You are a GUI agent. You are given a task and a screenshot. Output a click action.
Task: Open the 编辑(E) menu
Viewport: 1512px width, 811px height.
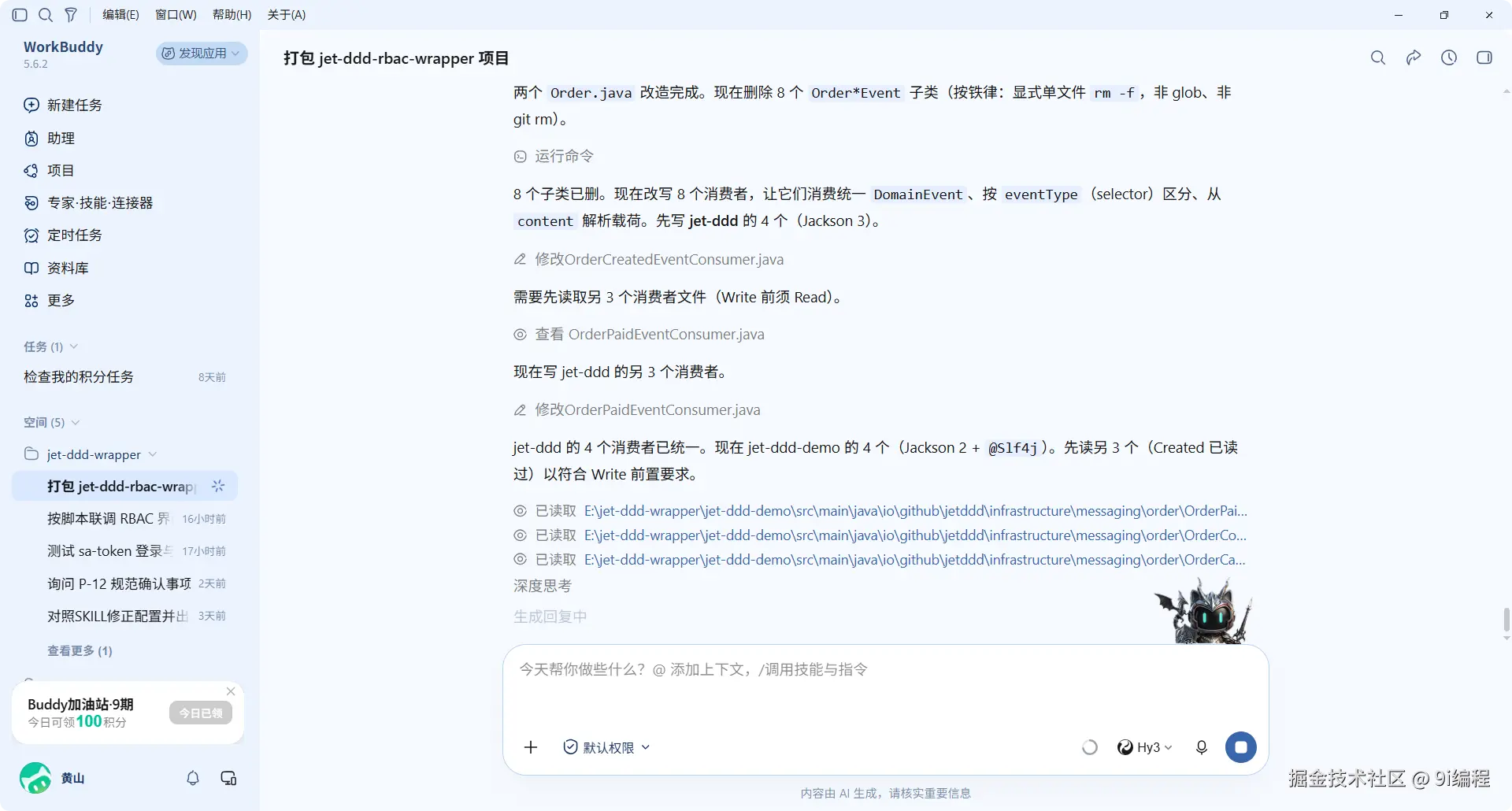tap(120, 15)
